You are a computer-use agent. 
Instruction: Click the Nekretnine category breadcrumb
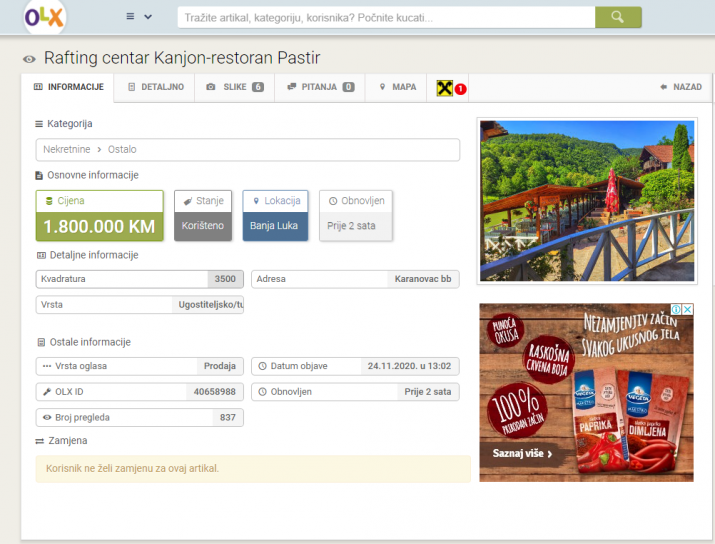[66, 149]
